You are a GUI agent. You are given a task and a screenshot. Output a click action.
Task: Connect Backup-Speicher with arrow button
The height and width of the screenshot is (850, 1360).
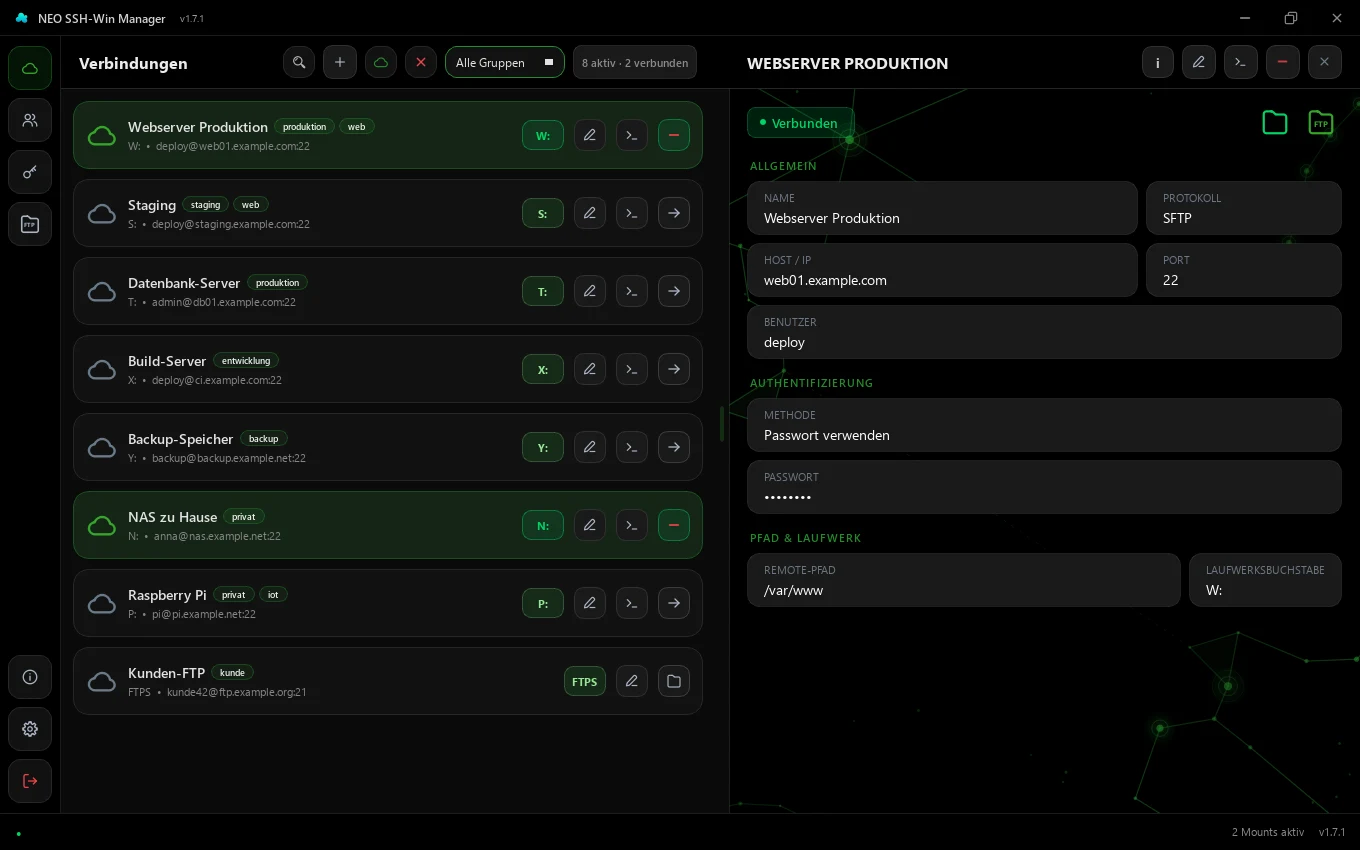click(674, 447)
